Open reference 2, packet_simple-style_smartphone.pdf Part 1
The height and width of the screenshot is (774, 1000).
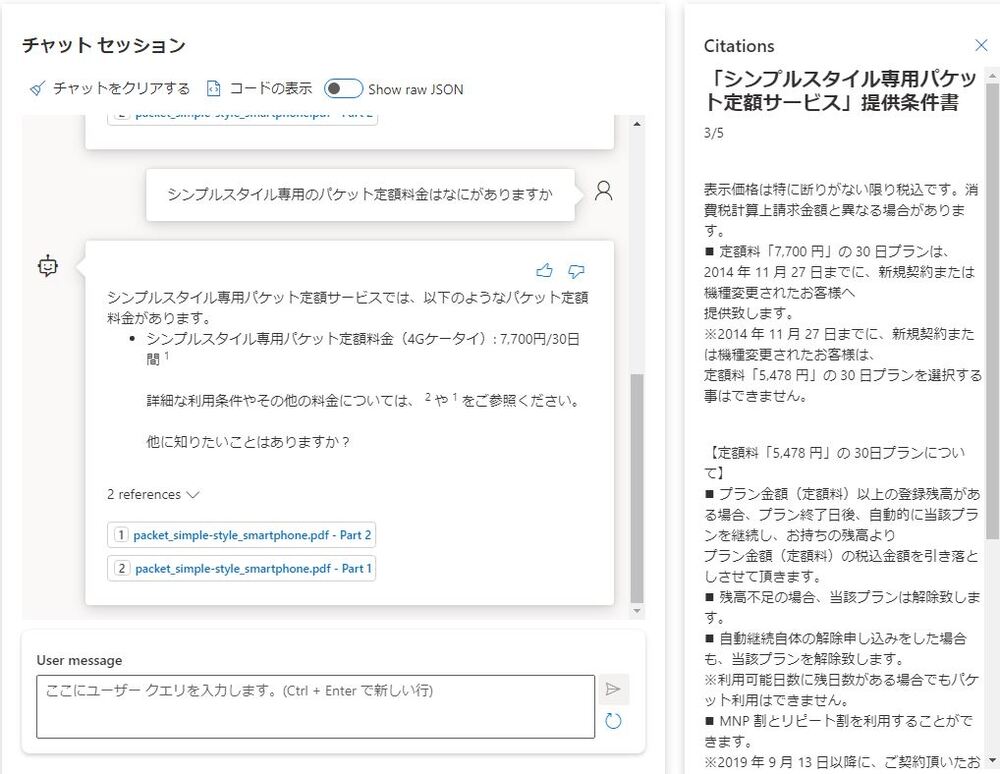point(242,569)
